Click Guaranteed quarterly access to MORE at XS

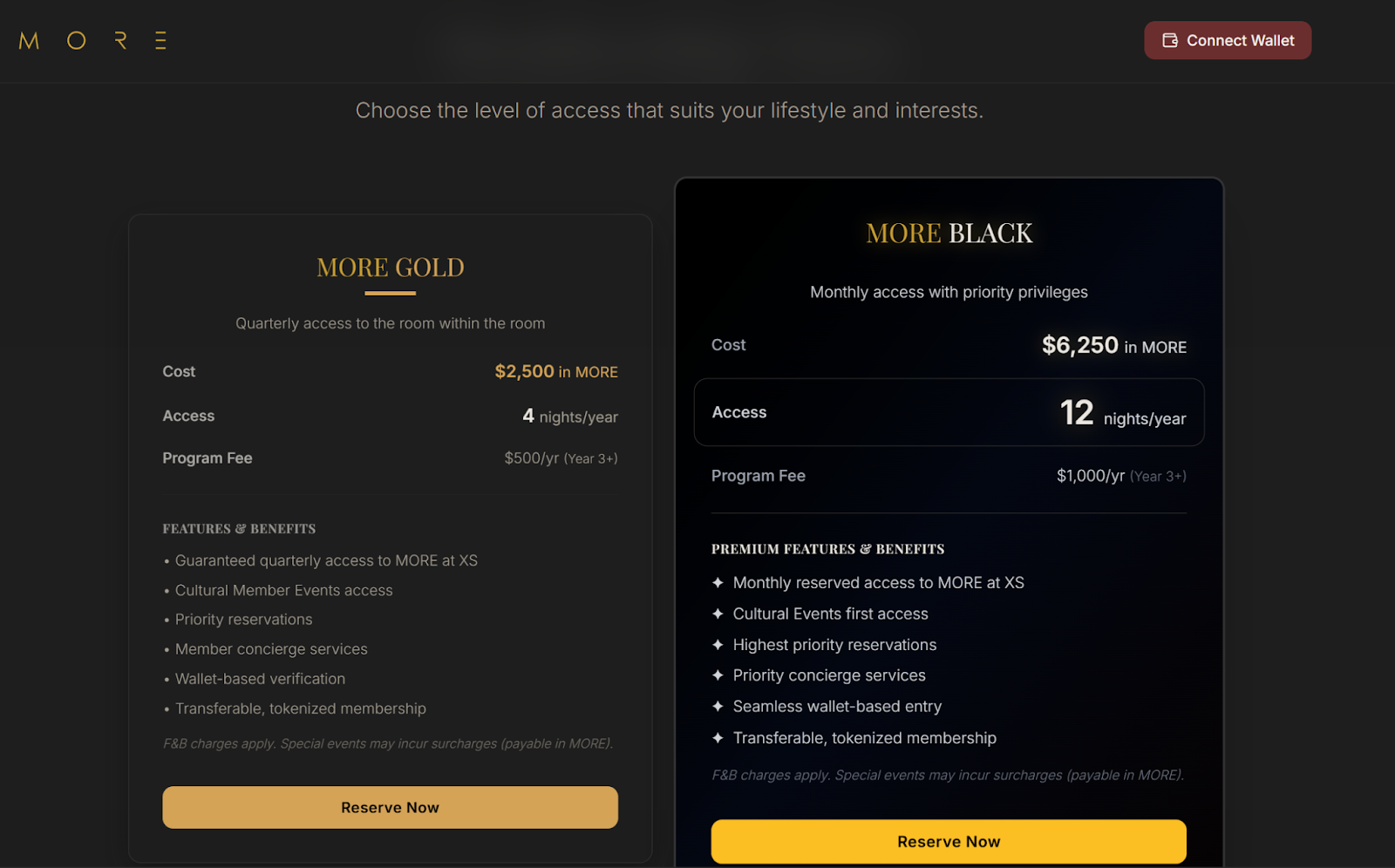click(326, 560)
